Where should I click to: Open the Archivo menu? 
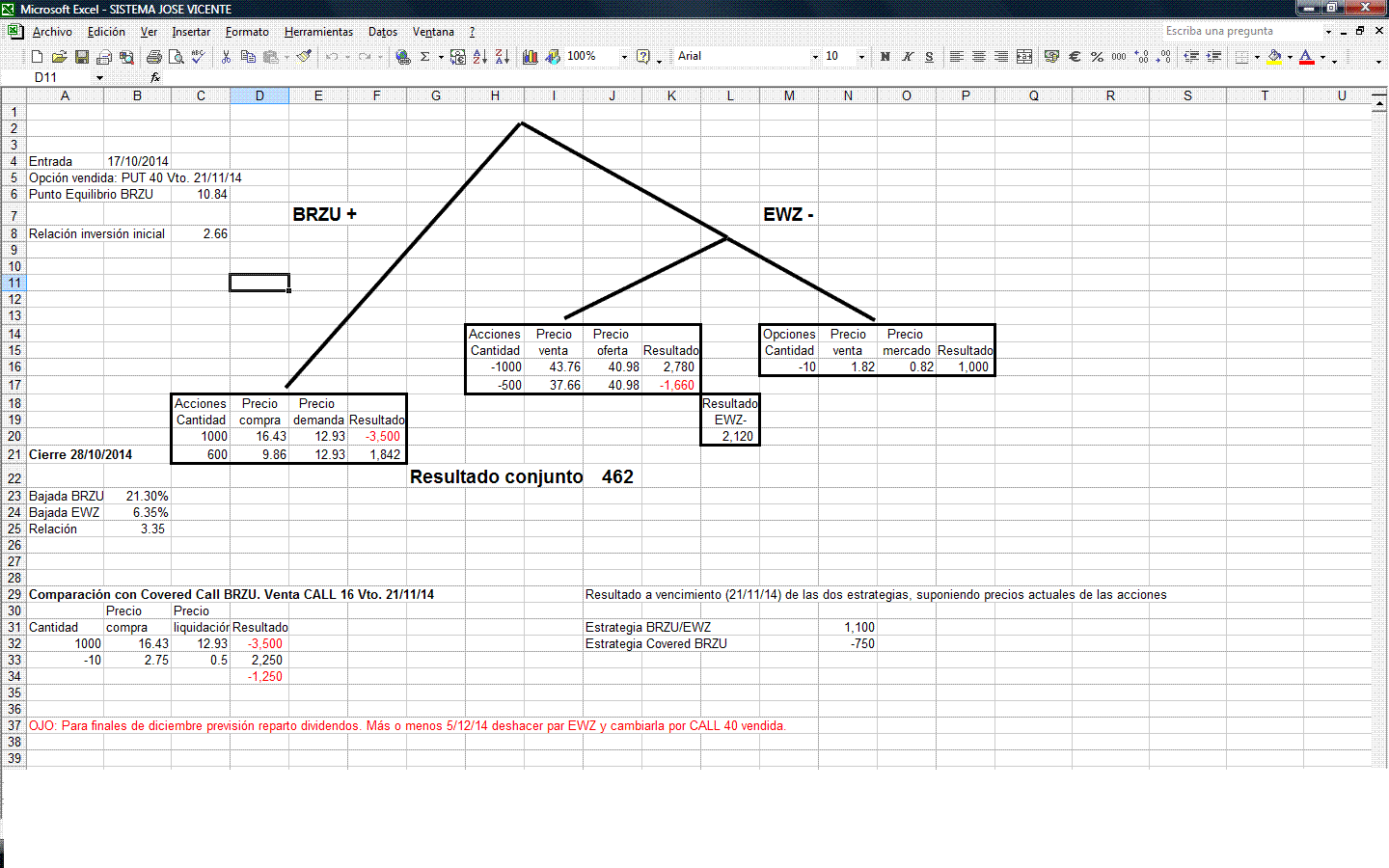point(52,32)
